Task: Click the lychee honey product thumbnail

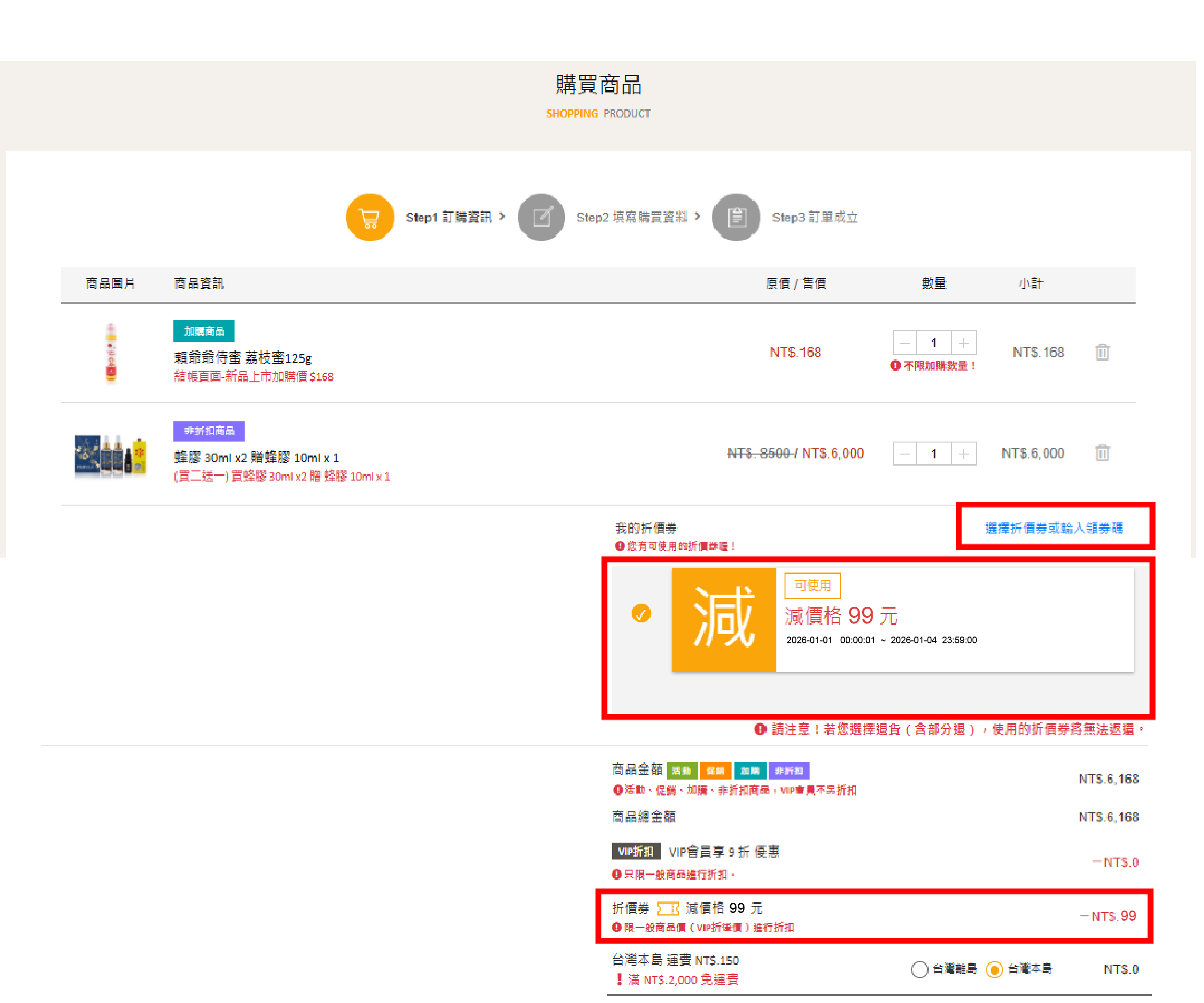Action: pyautogui.click(x=111, y=352)
